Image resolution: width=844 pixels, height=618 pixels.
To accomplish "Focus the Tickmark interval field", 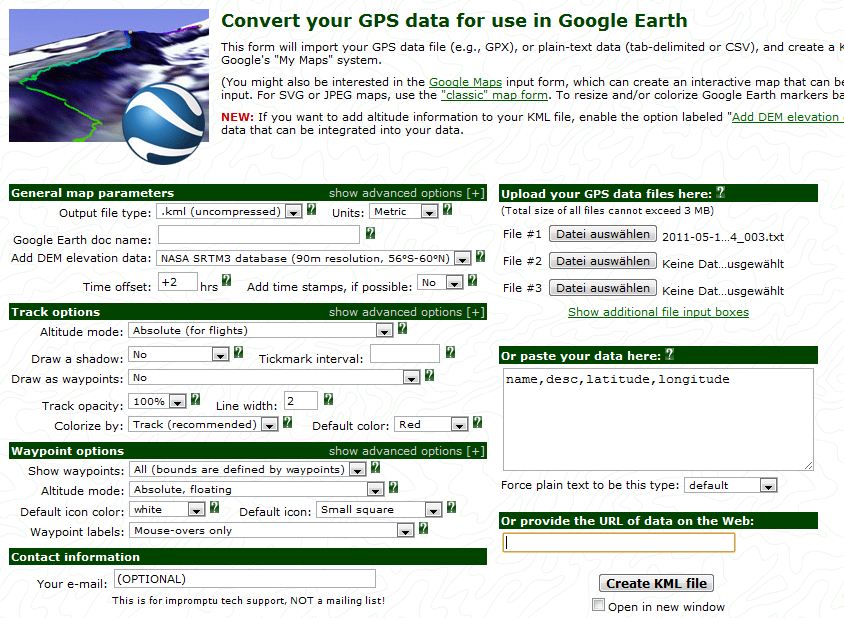I will 405,354.
